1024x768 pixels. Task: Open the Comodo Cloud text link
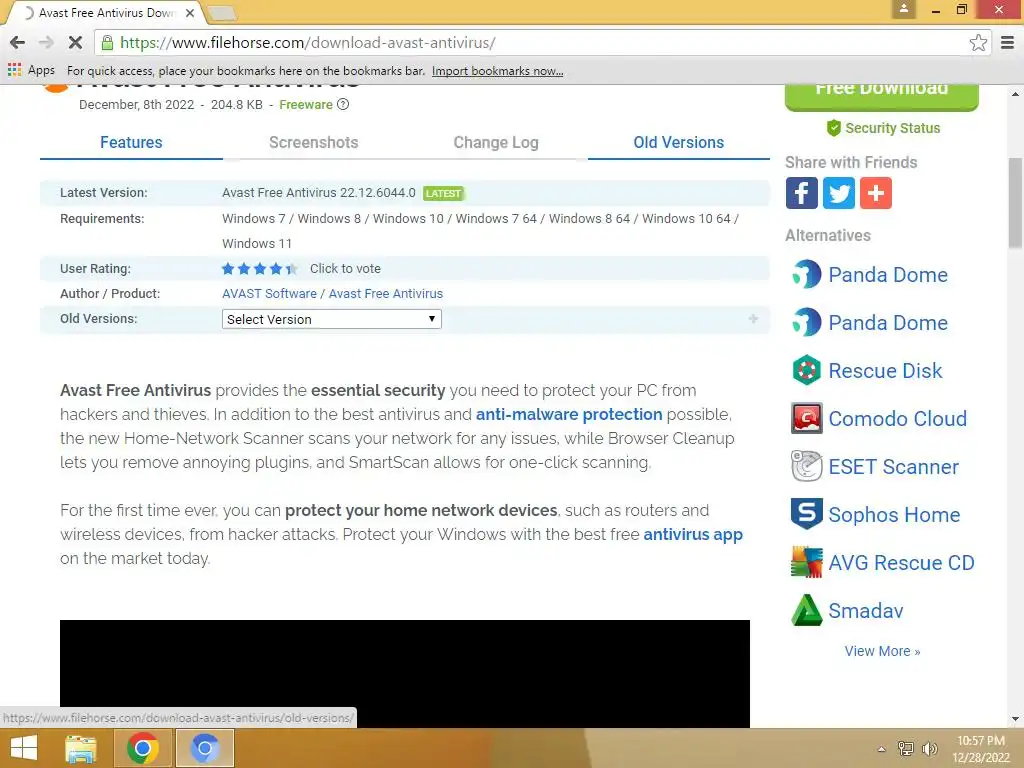(x=897, y=419)
